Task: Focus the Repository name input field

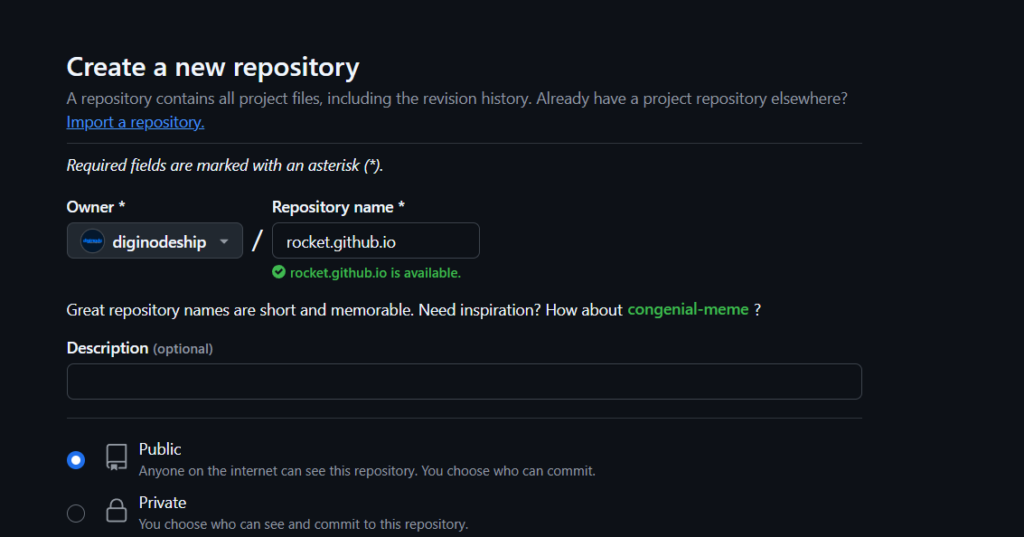Action: (375, 241)
